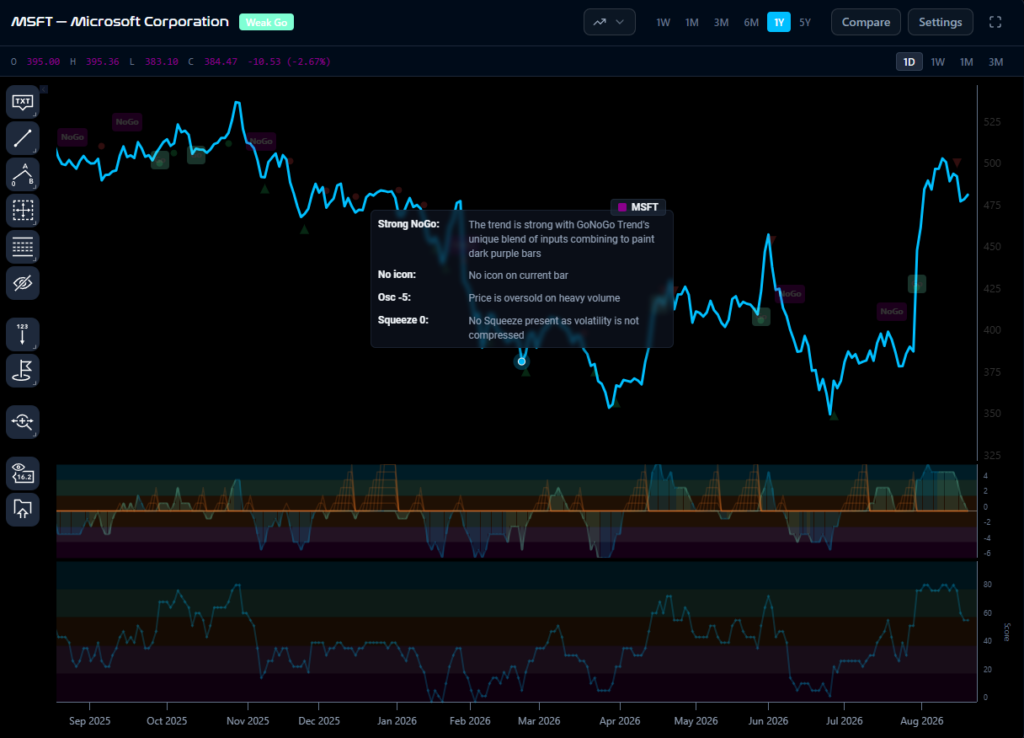
Task: Click the purple MSFT legend swatch
Action: 622,207
